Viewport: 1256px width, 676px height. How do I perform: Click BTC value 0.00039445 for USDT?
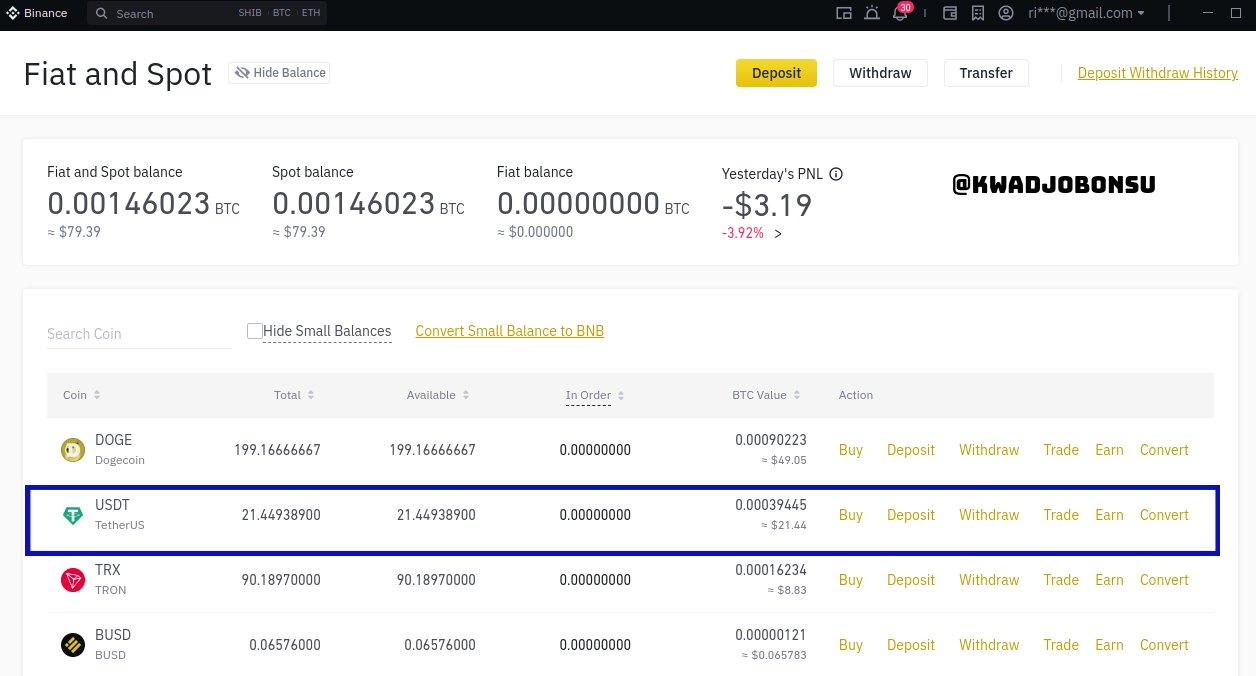[771, 505]
